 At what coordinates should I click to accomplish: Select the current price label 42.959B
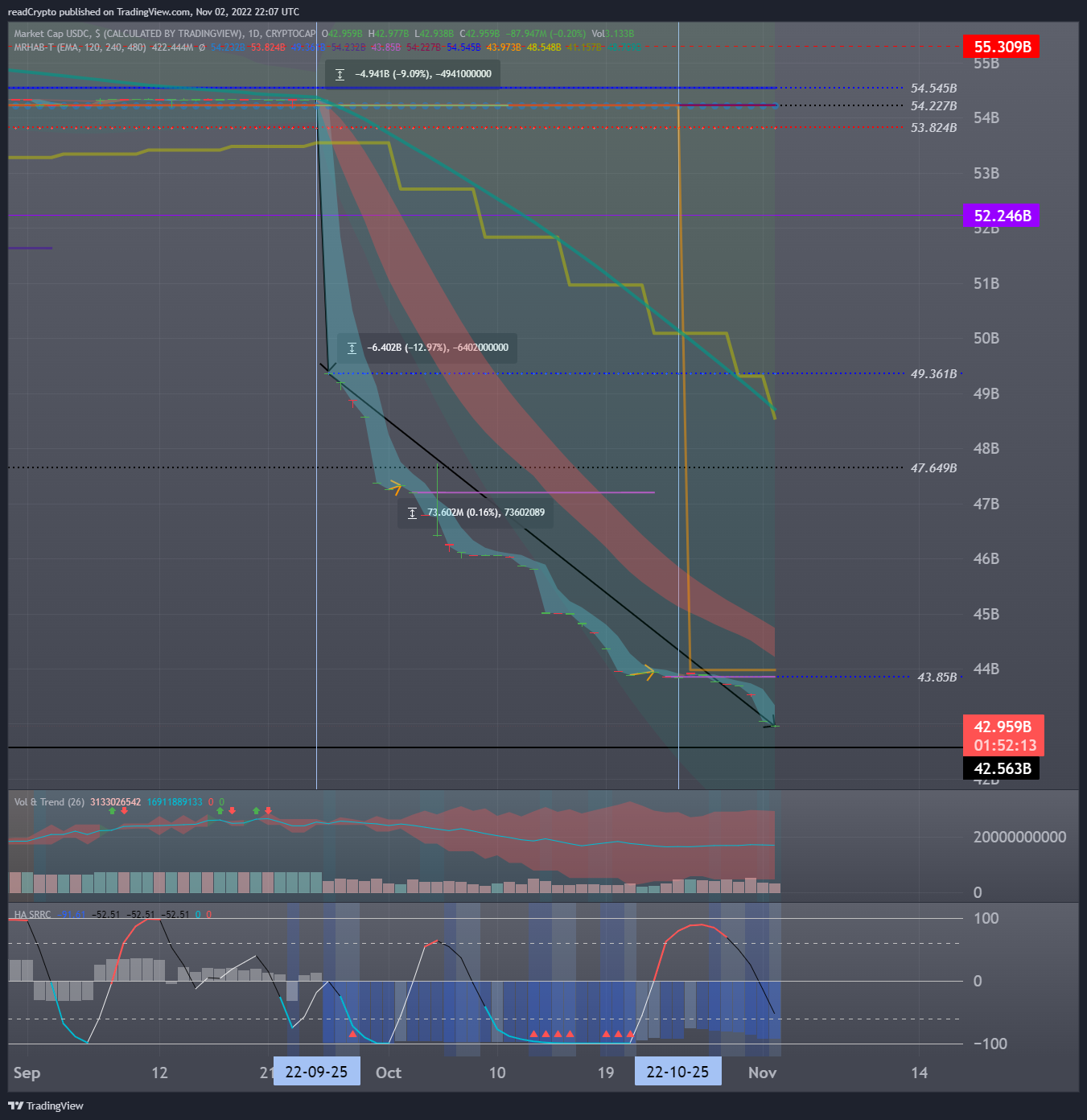click(1003, 727)
